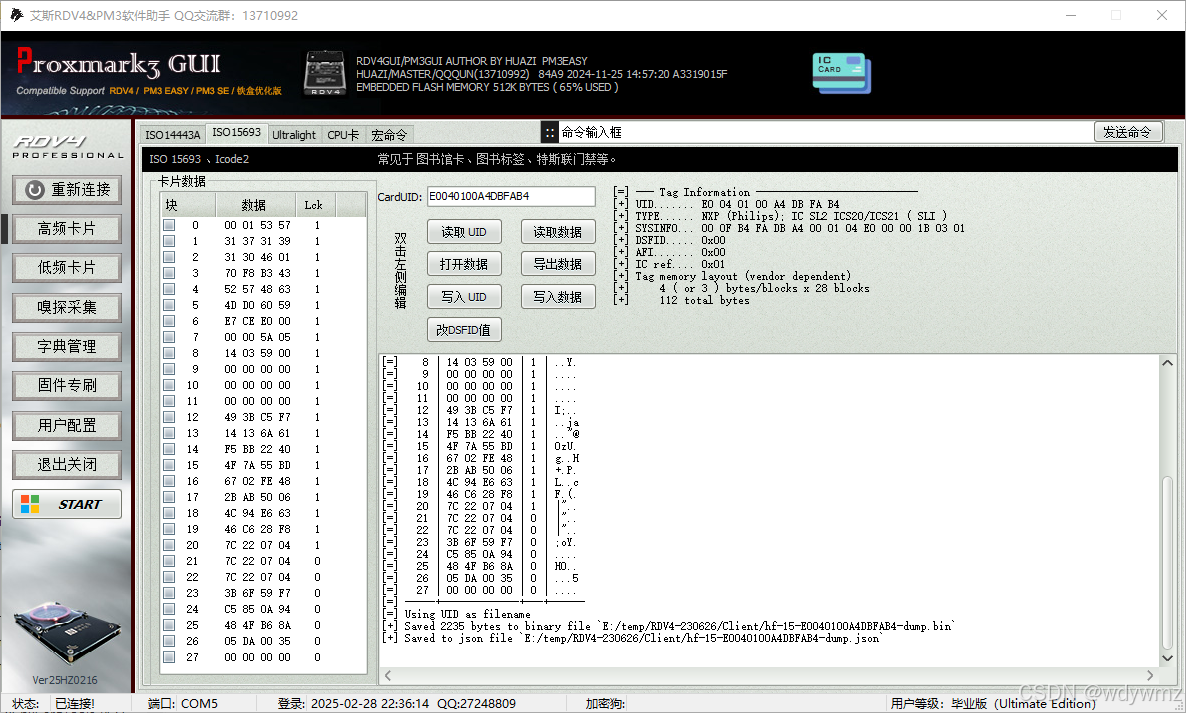The image size is (1186, 713).
Task: Select data cell '70 F8 B3 43'
Action: click(x=257, y=273)
